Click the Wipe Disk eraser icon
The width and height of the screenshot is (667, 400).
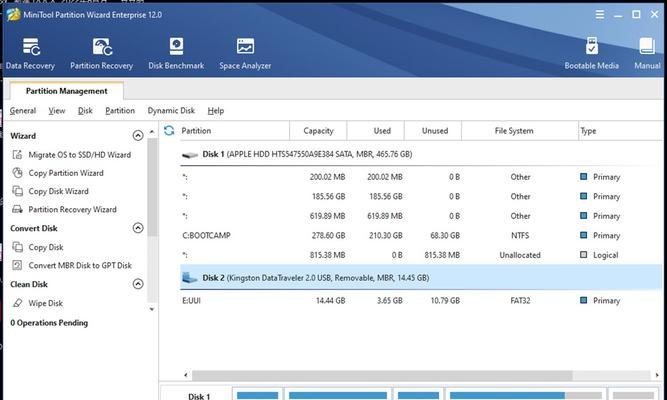tap(17, 303)
